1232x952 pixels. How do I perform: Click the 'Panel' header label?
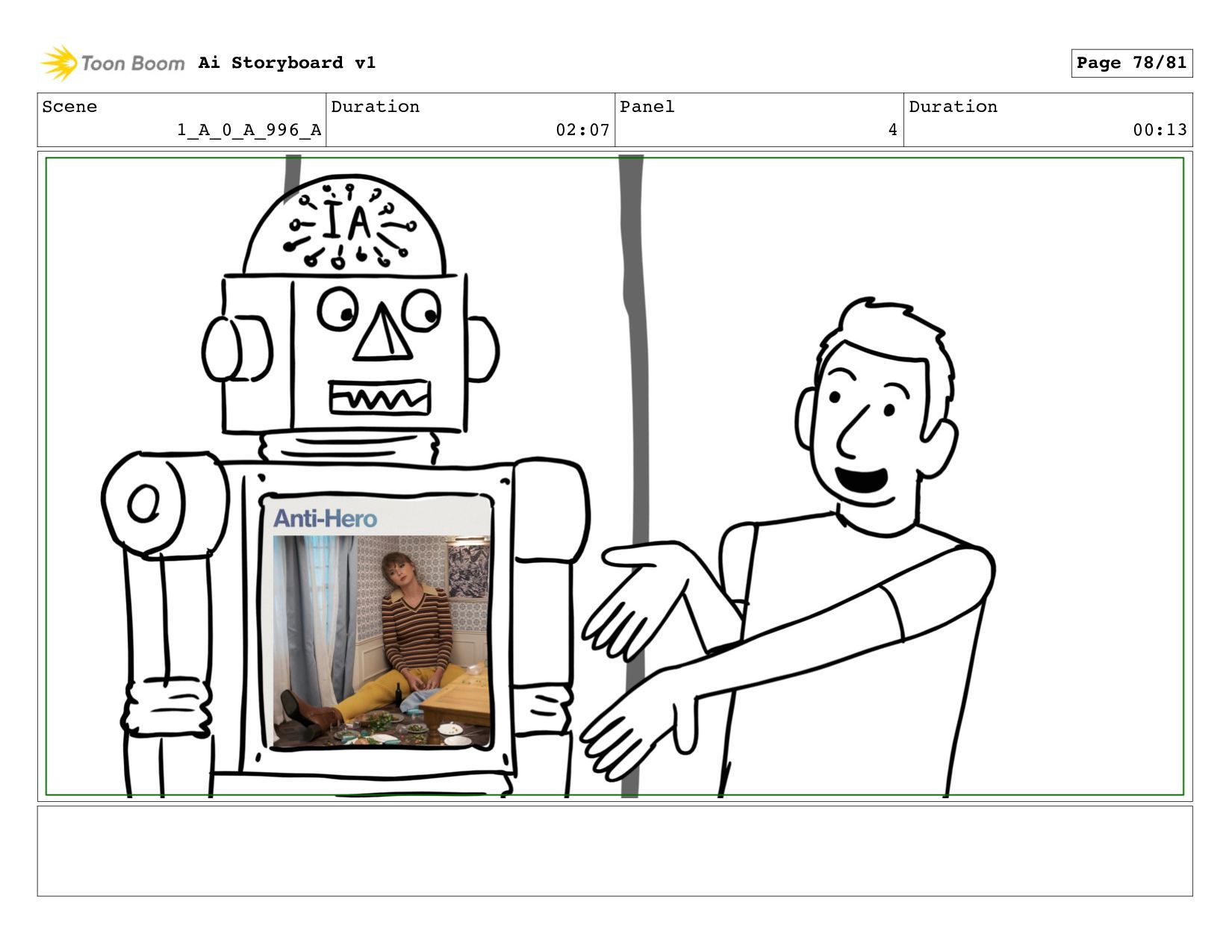[x=647, y=107]
